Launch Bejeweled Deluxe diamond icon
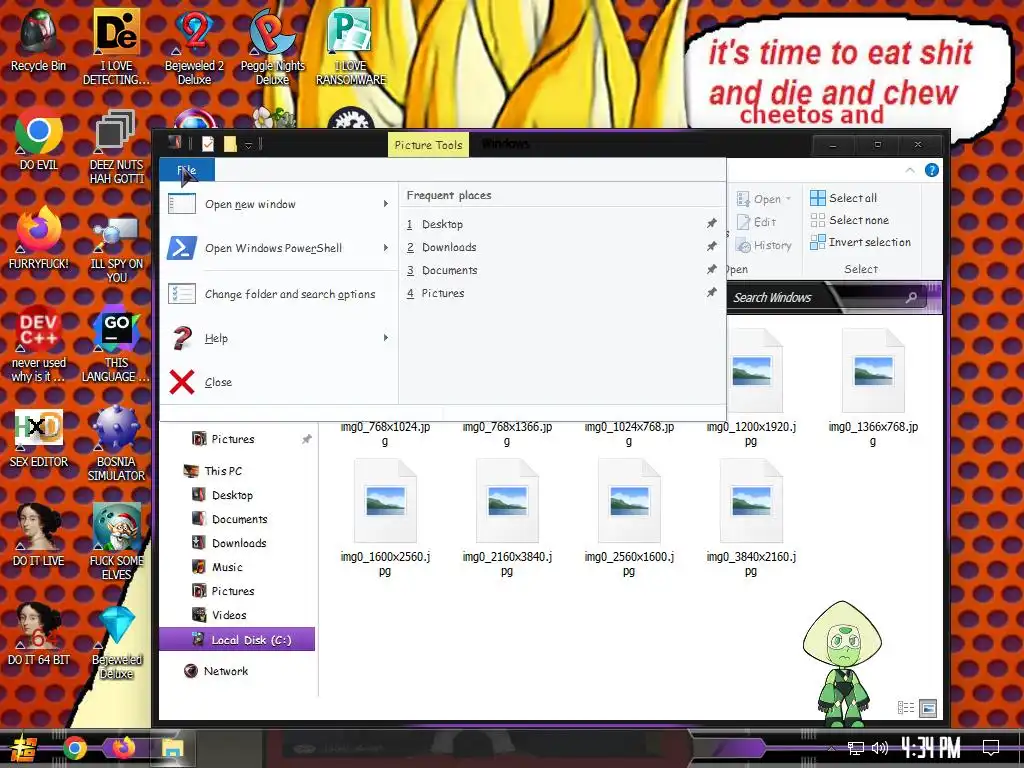 coord(116,641)
